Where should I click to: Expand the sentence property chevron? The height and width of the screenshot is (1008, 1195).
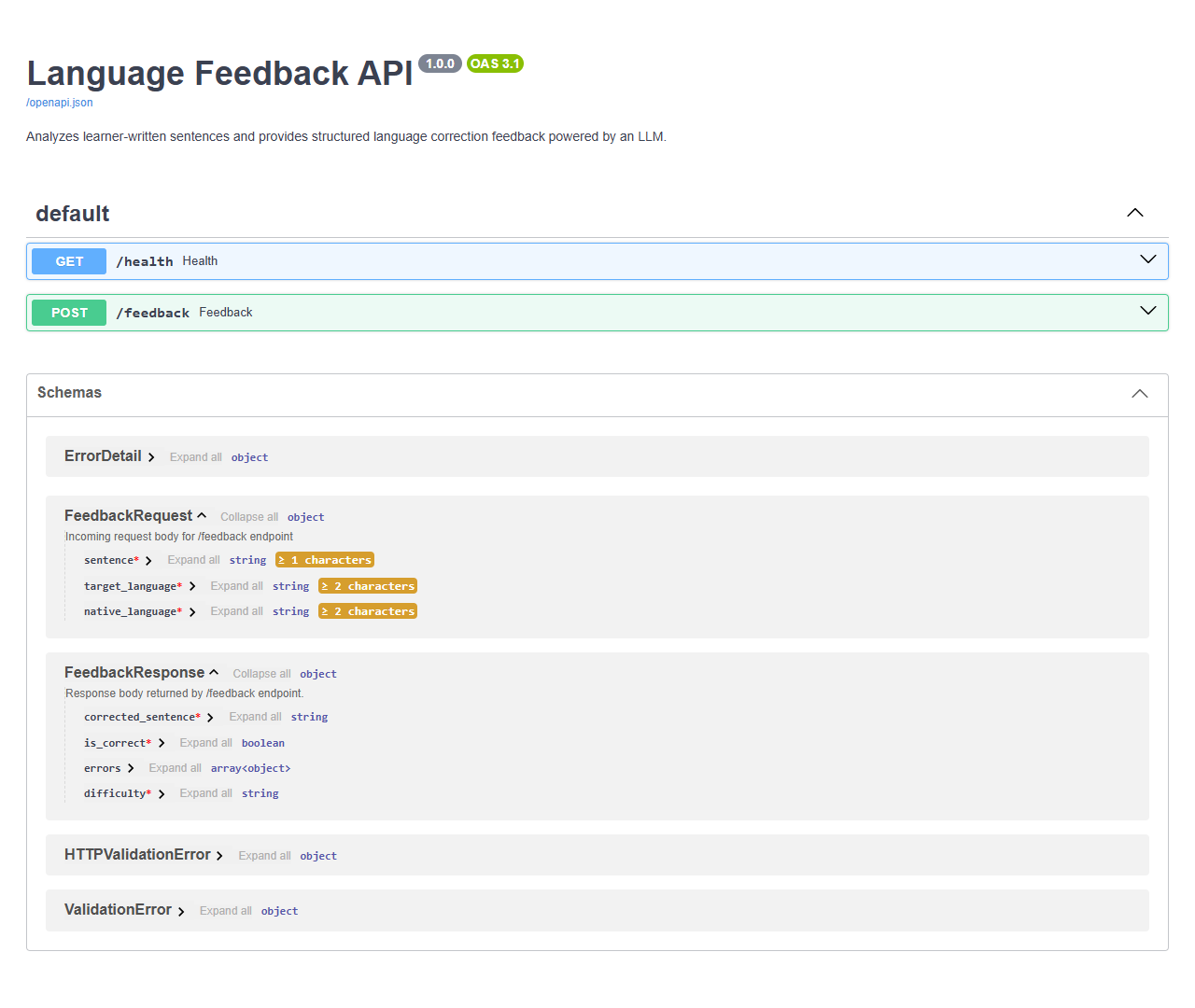point(148,561)
